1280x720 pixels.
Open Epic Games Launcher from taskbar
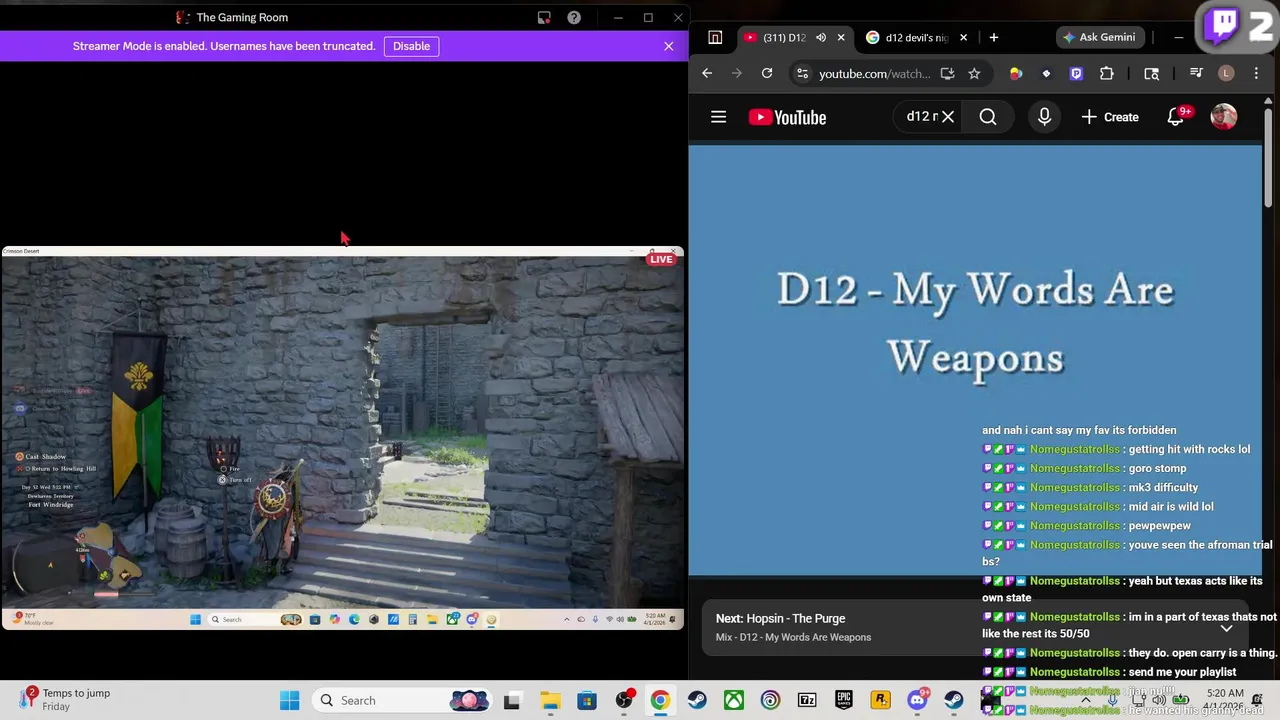(x=844, y=700)
